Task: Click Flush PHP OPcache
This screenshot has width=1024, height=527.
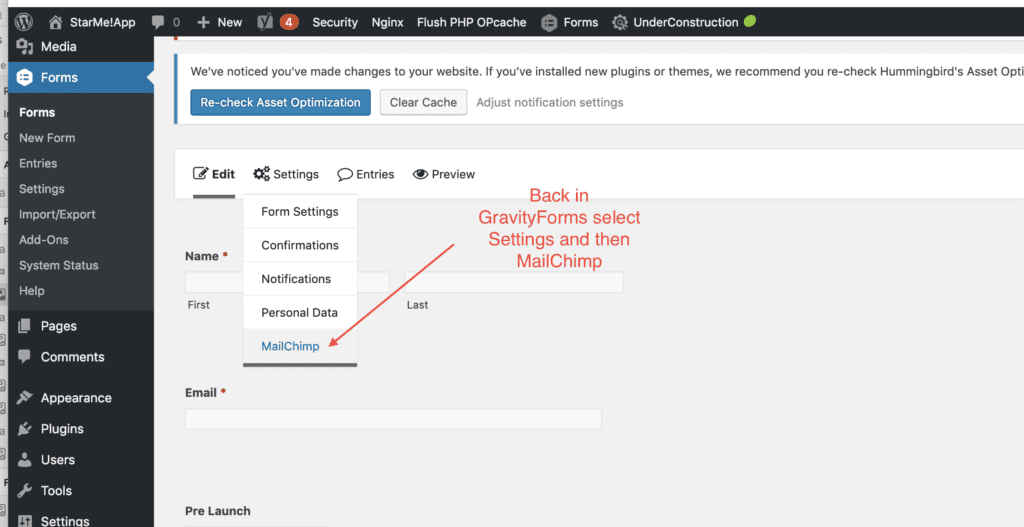Action: (472, 22)
